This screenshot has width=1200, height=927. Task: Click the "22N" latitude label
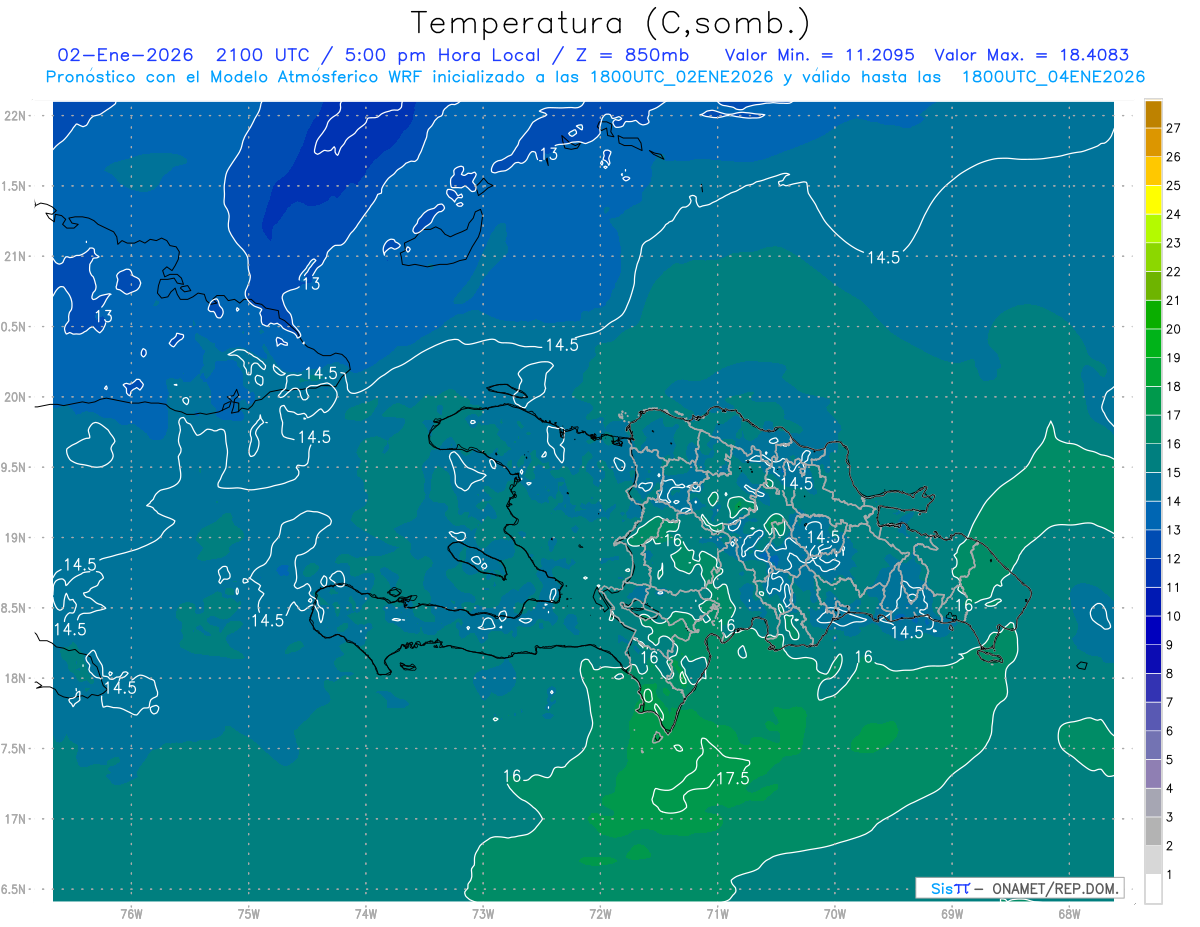pos(16,115)
